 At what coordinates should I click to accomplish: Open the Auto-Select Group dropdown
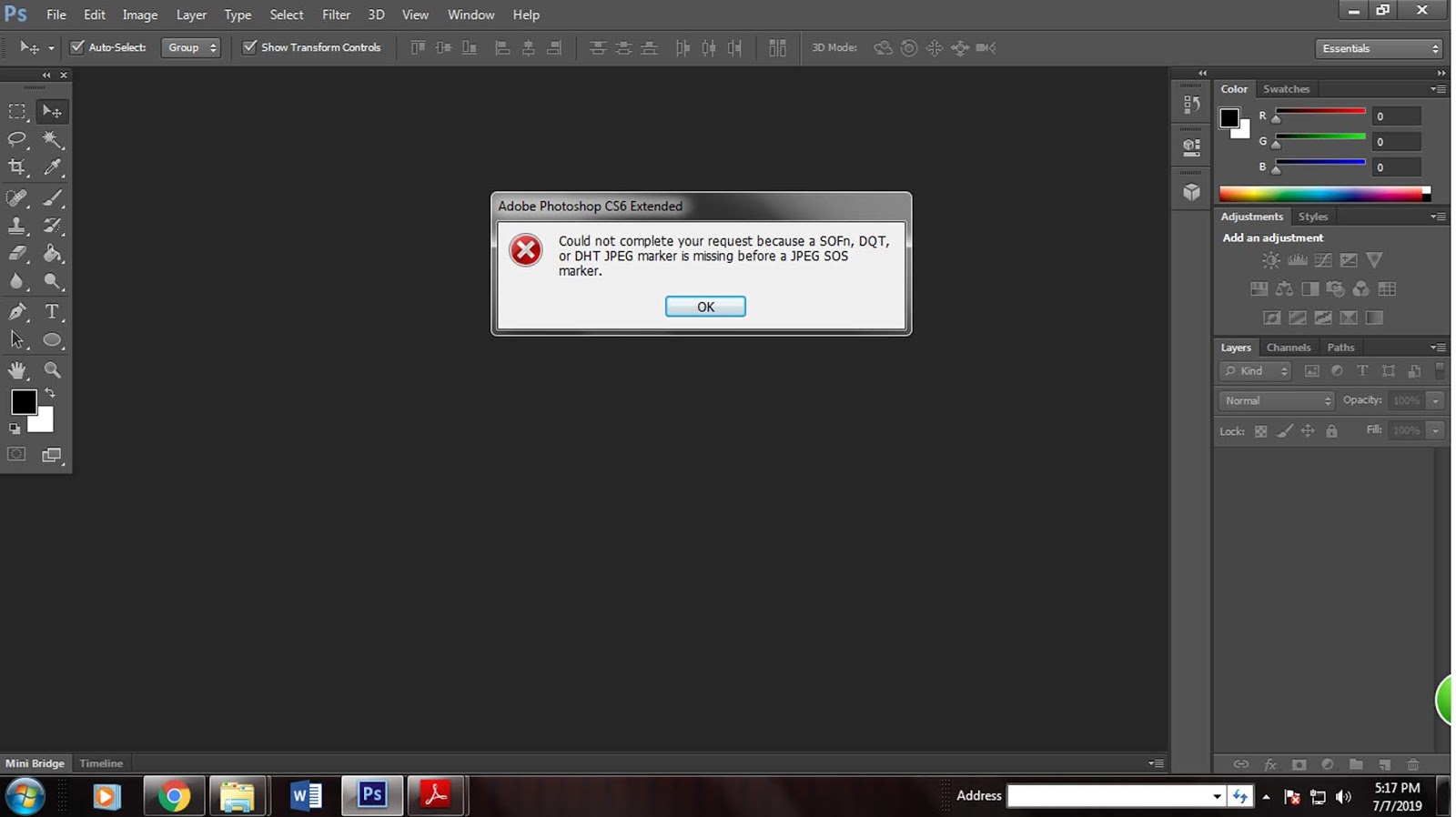[190, 47]
